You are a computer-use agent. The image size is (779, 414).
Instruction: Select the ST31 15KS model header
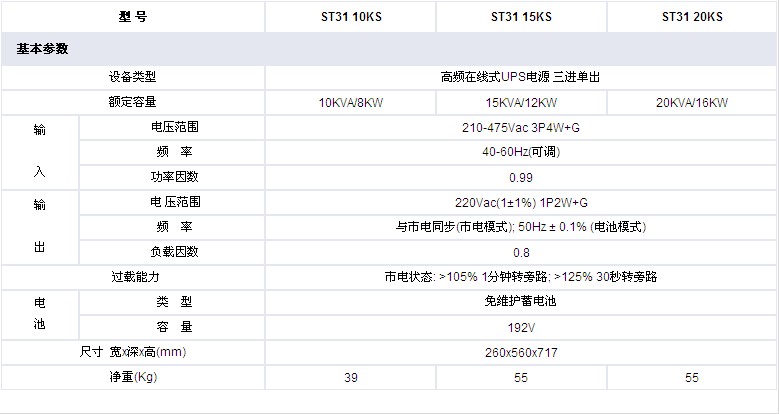click(x=521, y=17)
